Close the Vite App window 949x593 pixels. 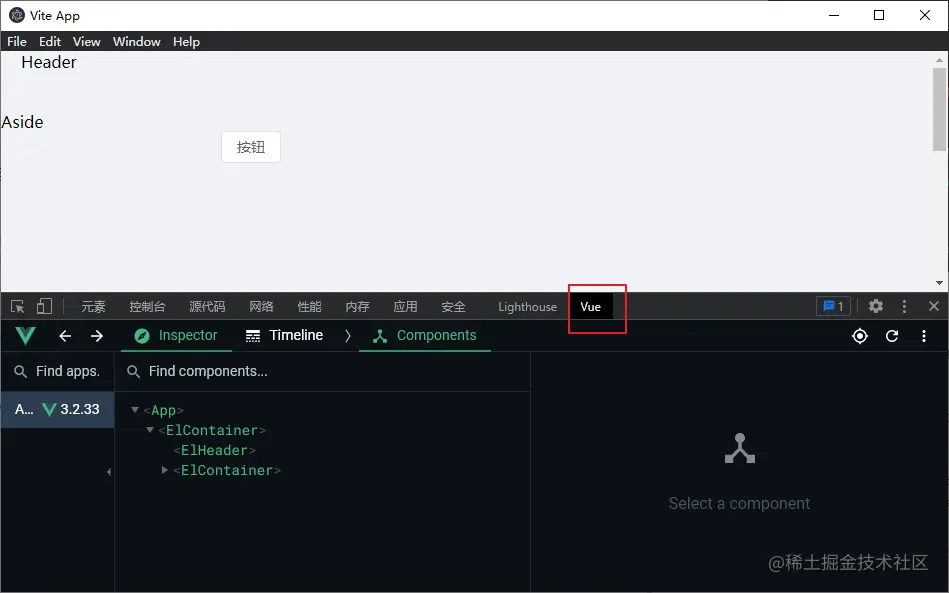point(925,15)
